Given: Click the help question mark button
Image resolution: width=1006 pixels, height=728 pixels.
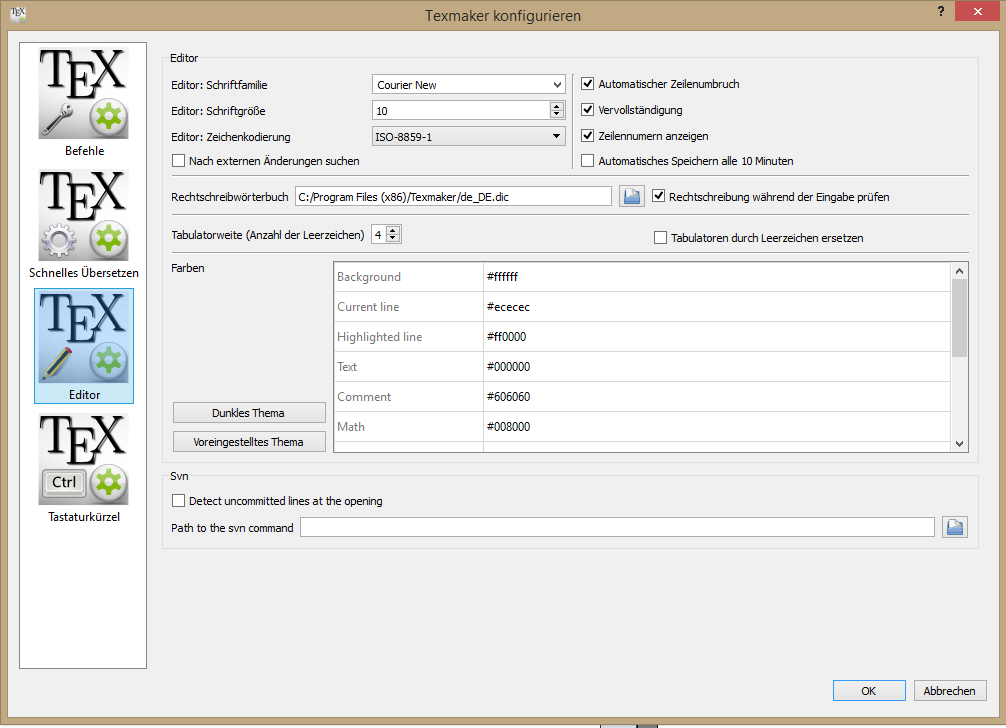Looking at the screenshot, I should click(x=941, y=12).
